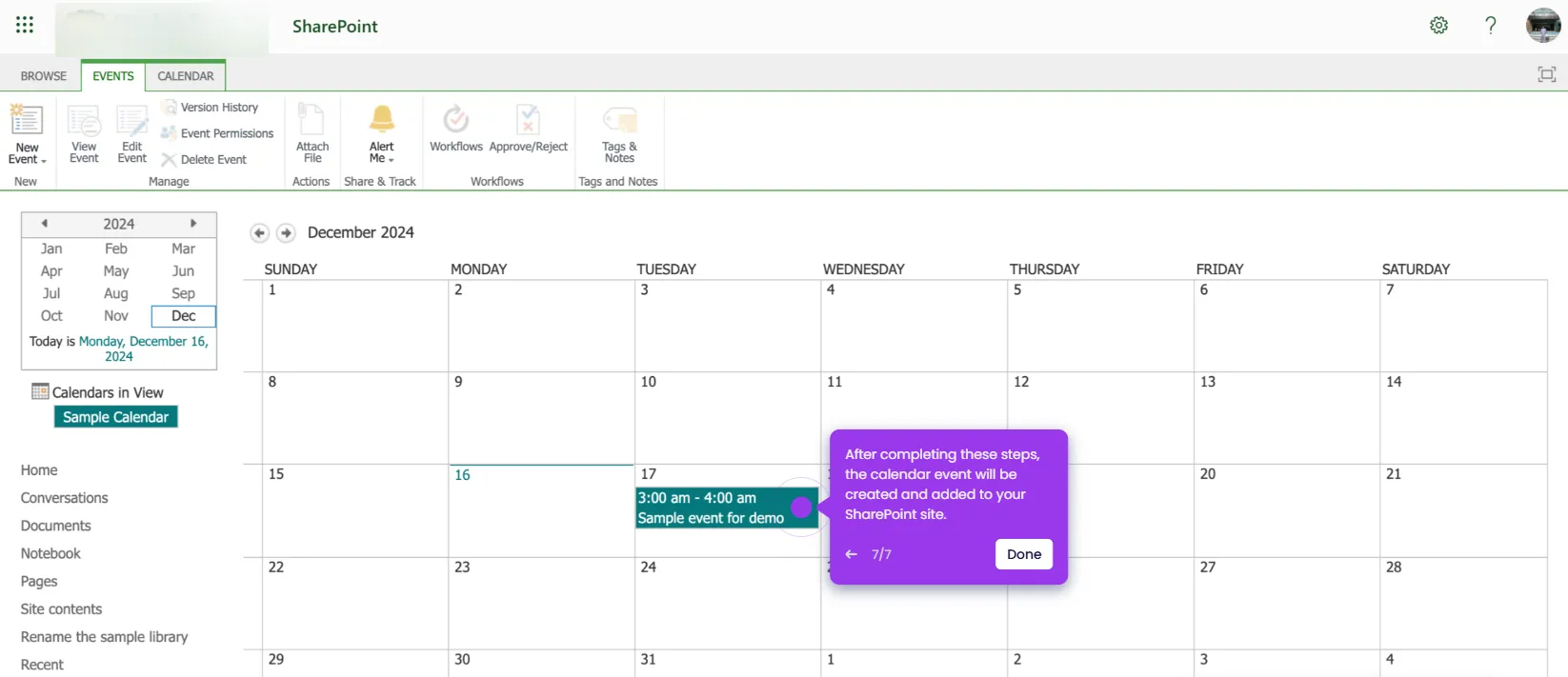Click the SharePoint title link
This screenshot has width=1568, height=677.
[x=334, y=27]
